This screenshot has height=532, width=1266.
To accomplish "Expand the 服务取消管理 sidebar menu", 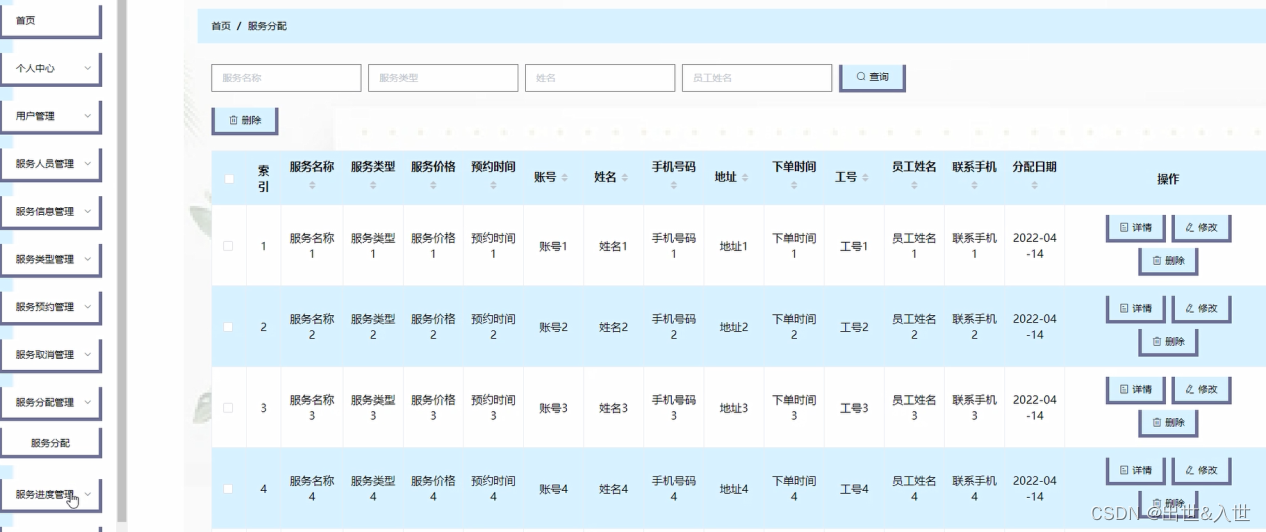I will (50, 355).
